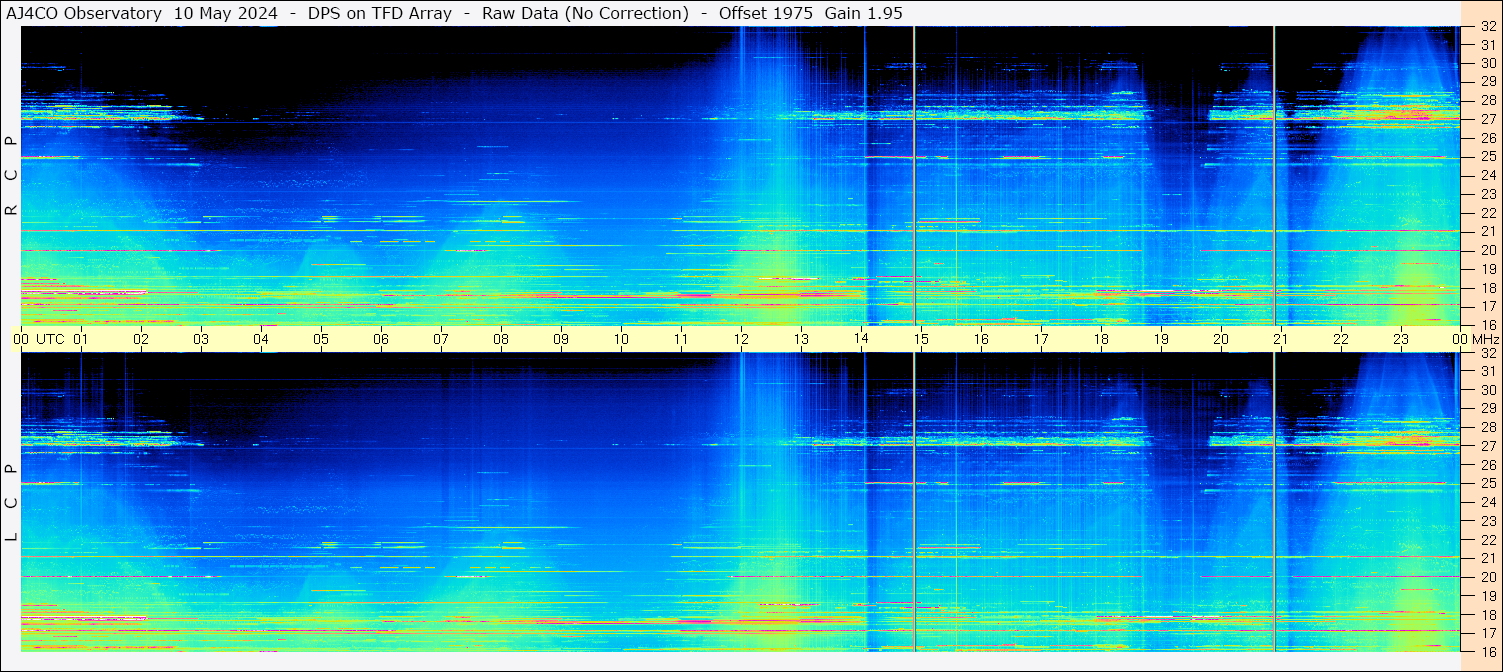Click the 15 hour mark on time axis
This screenshot has width=1503, height=672.
(921, 339)
